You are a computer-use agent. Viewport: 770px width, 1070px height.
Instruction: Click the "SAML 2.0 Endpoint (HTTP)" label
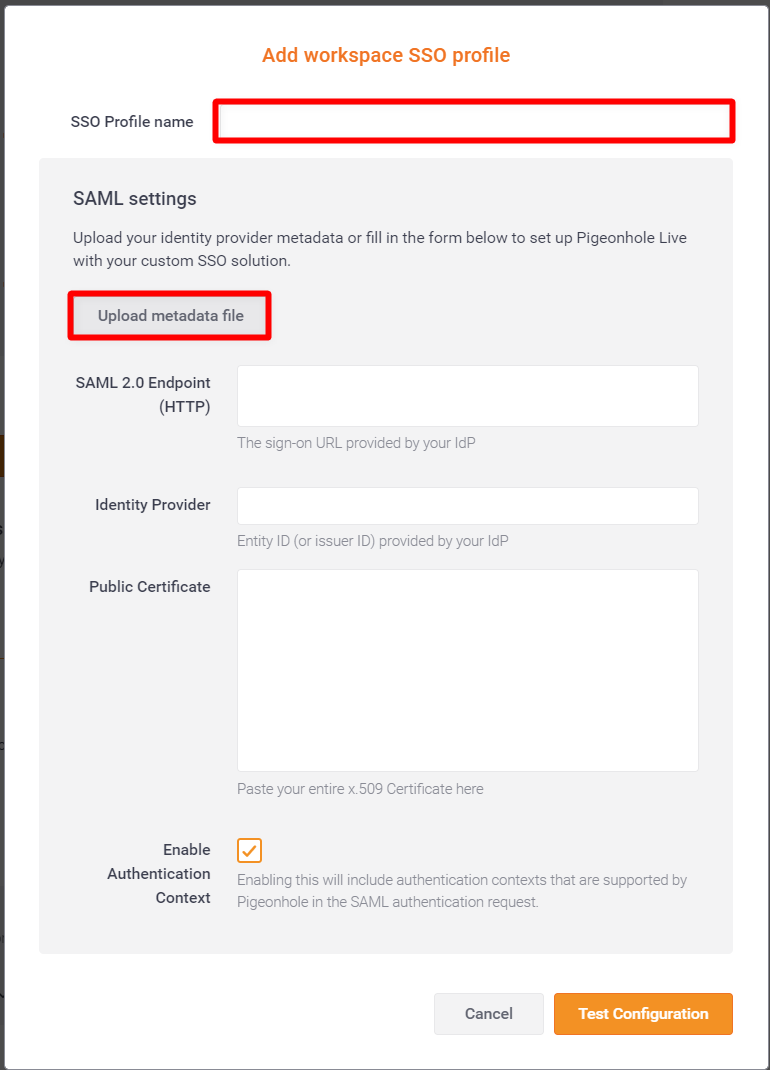tap(143, 395)
